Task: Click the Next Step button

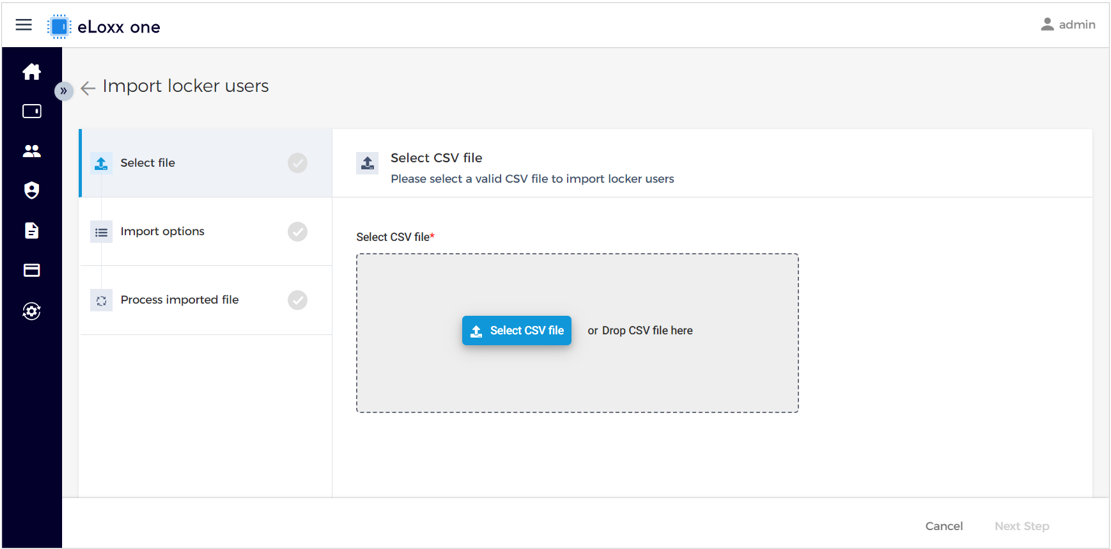Action: click(1022, 526)
